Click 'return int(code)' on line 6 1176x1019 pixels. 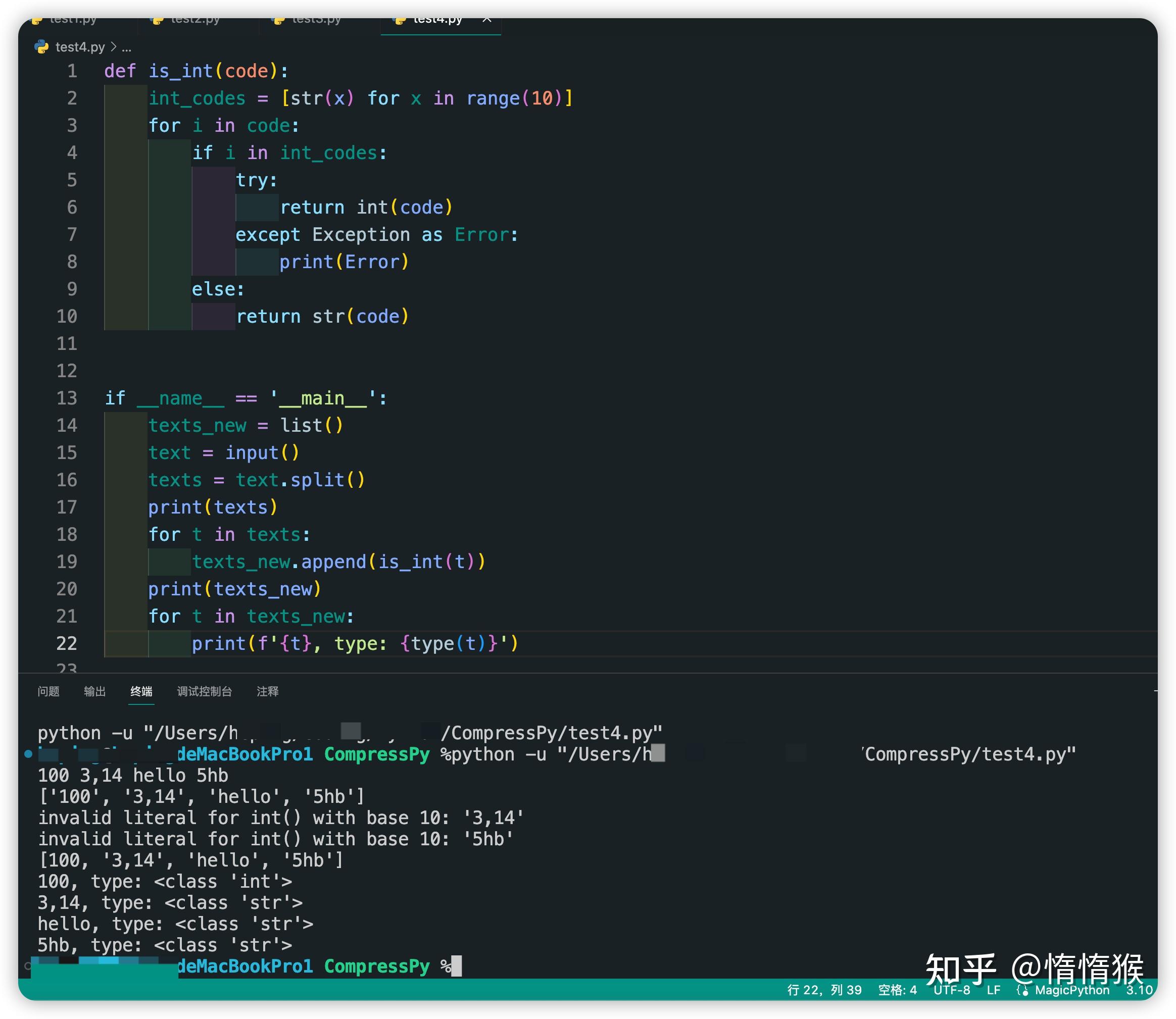click(x=366, y=208)
